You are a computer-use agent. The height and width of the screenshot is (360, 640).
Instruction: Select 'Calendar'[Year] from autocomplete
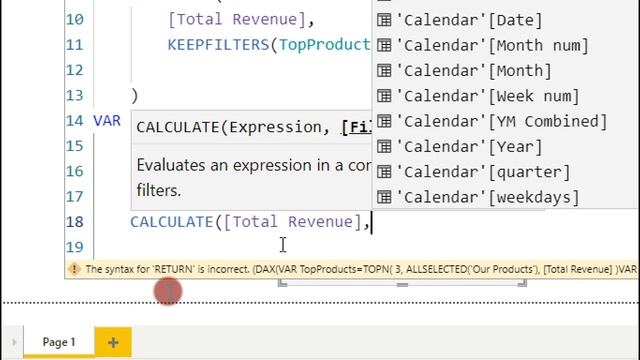pyautogui.click(x=506, y=147)
